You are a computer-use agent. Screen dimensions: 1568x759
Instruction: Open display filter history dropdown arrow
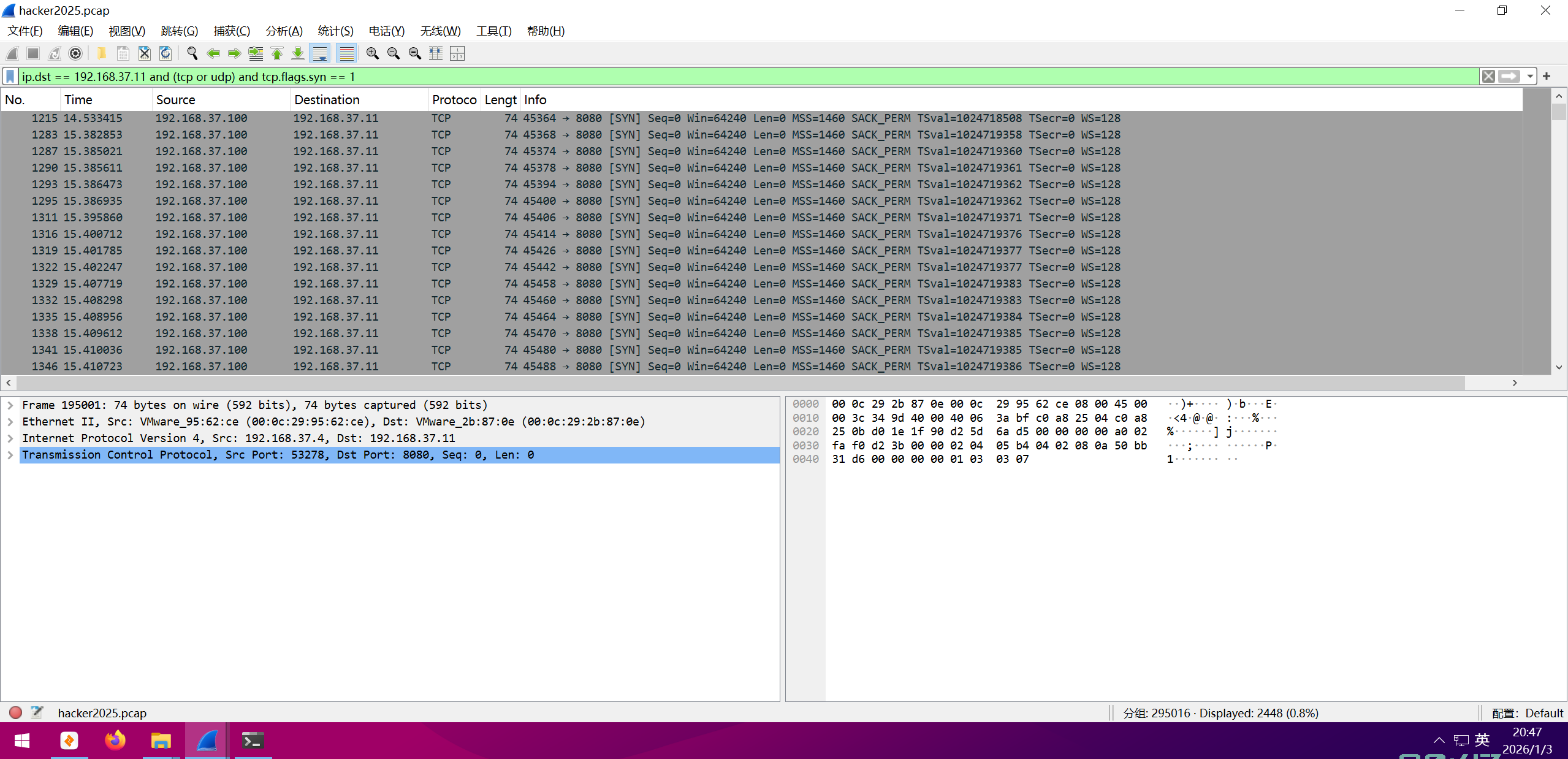1530,77
